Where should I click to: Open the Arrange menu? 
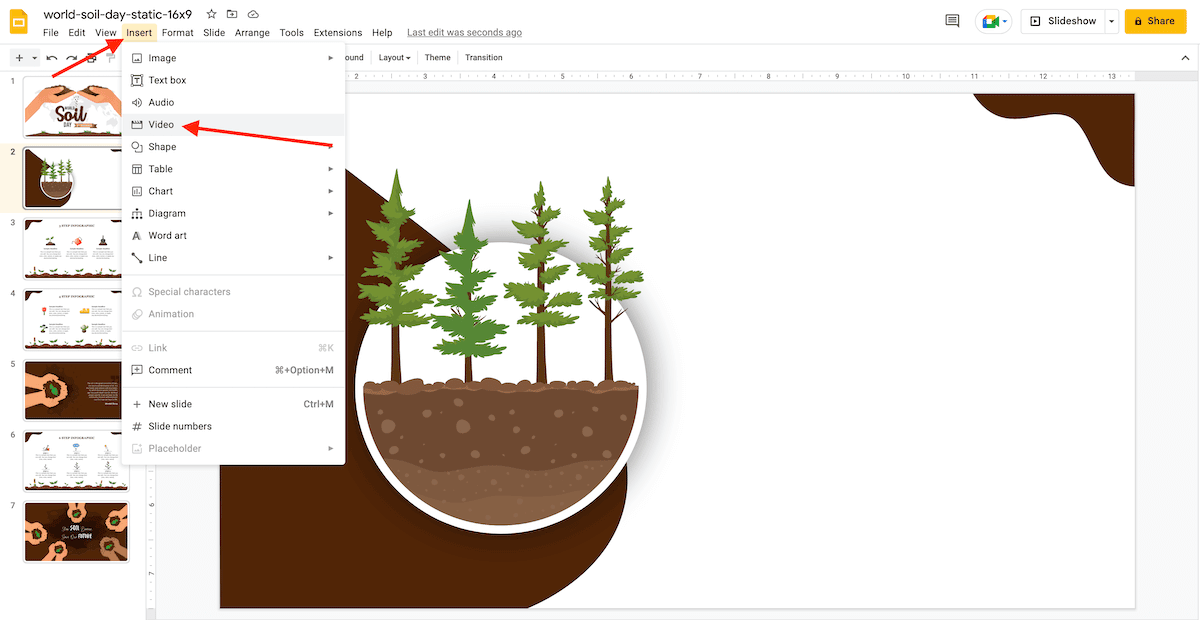coord(252,33)
